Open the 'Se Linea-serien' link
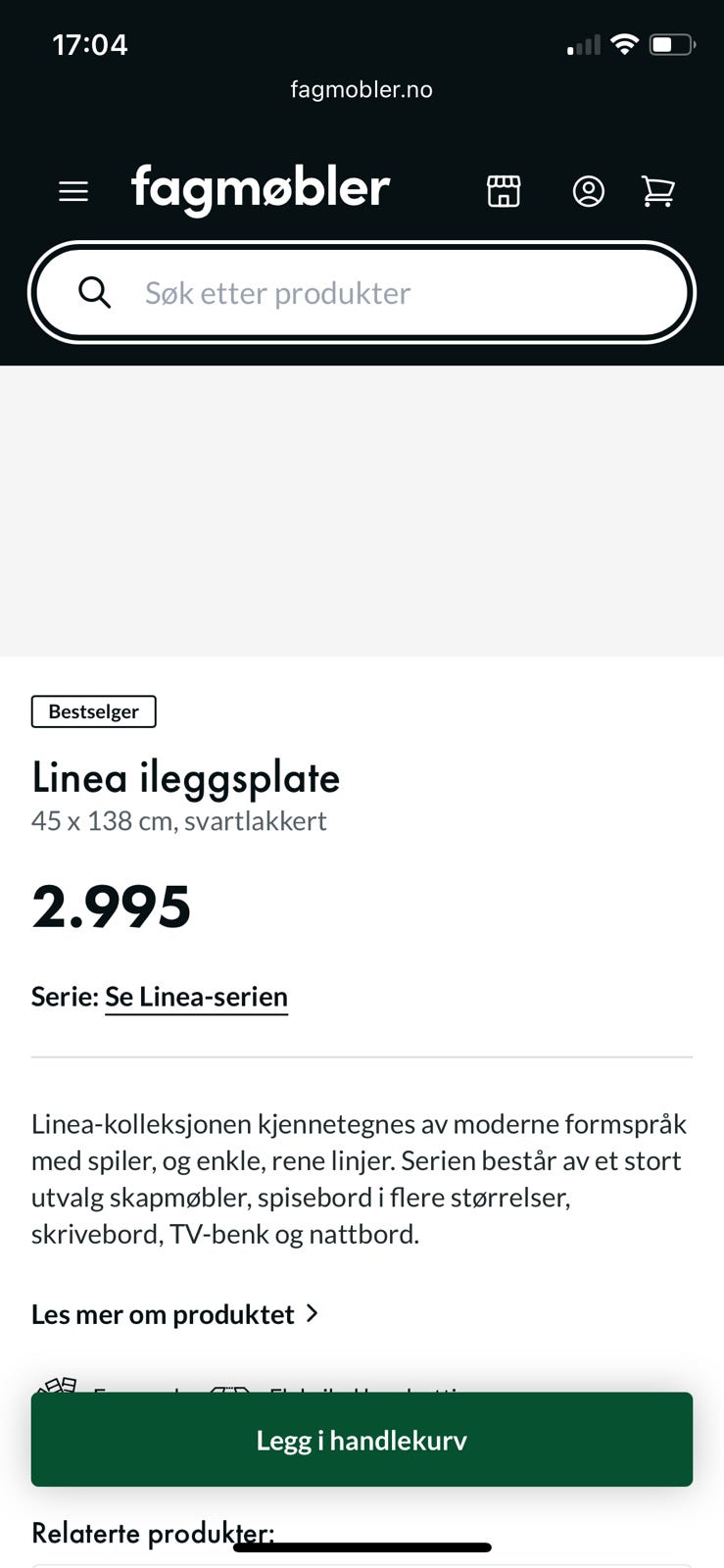 (x=196, y=997)
